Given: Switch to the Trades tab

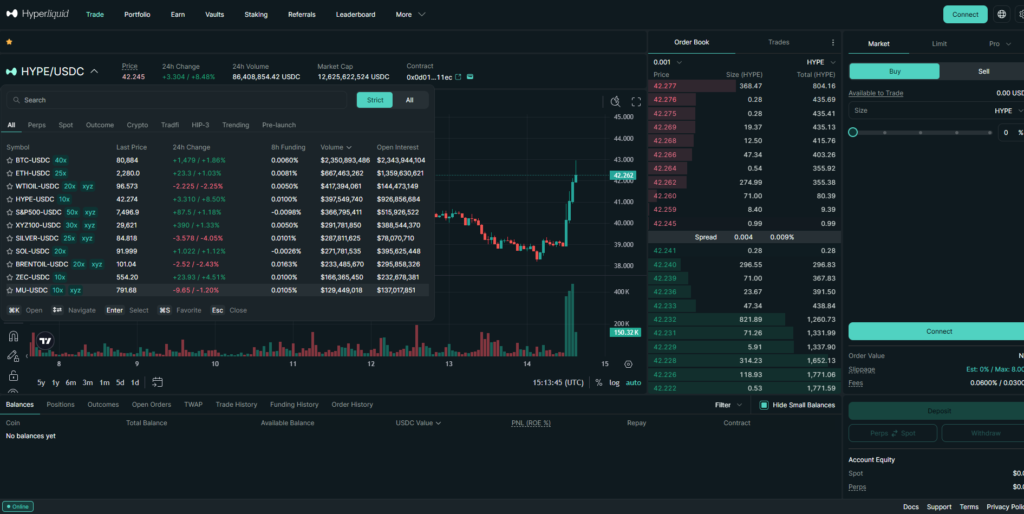Looking at the screenshot, I should (778, 42).
